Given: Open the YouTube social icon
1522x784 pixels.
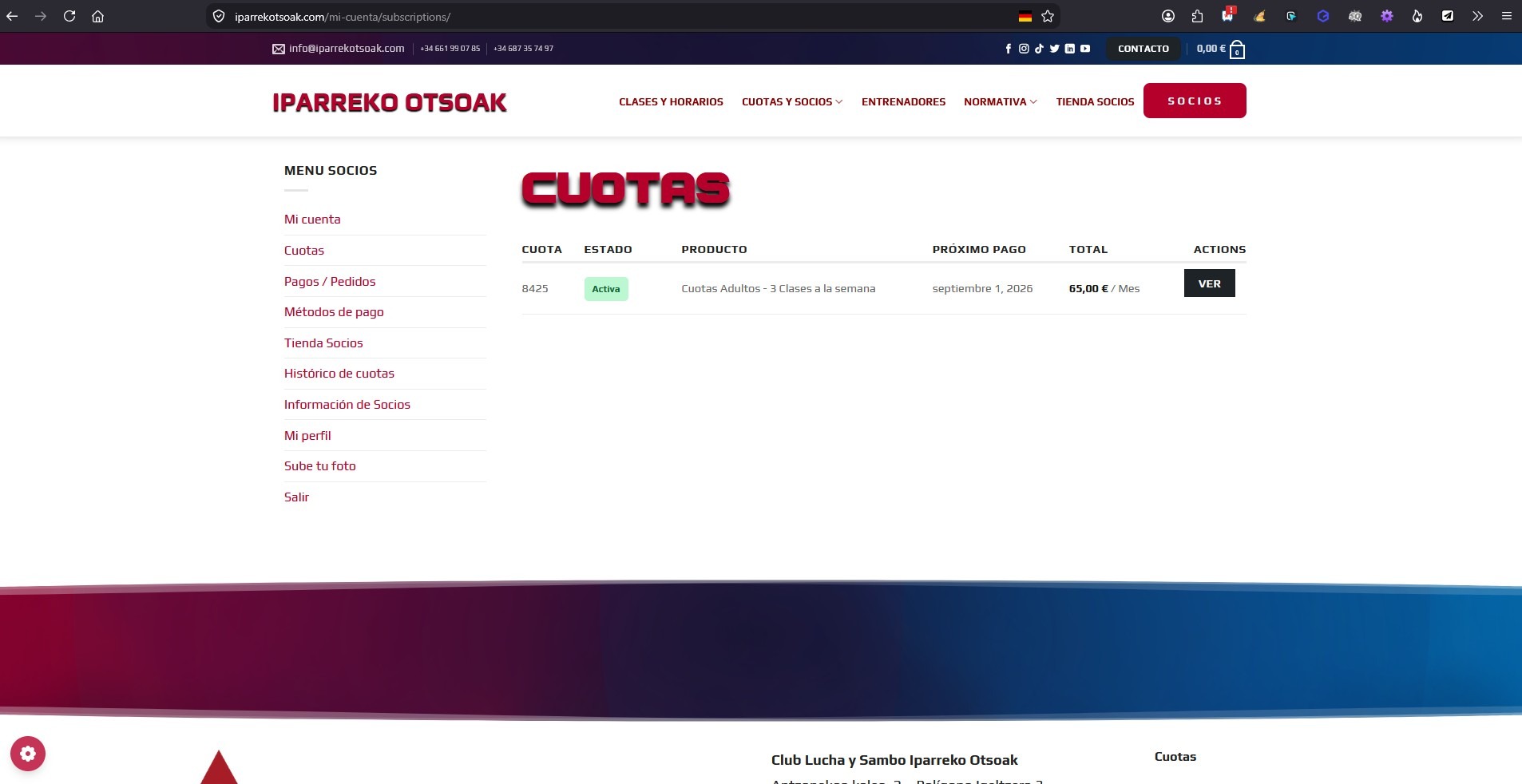Looking at the screenshot, I should (1085, 49).
